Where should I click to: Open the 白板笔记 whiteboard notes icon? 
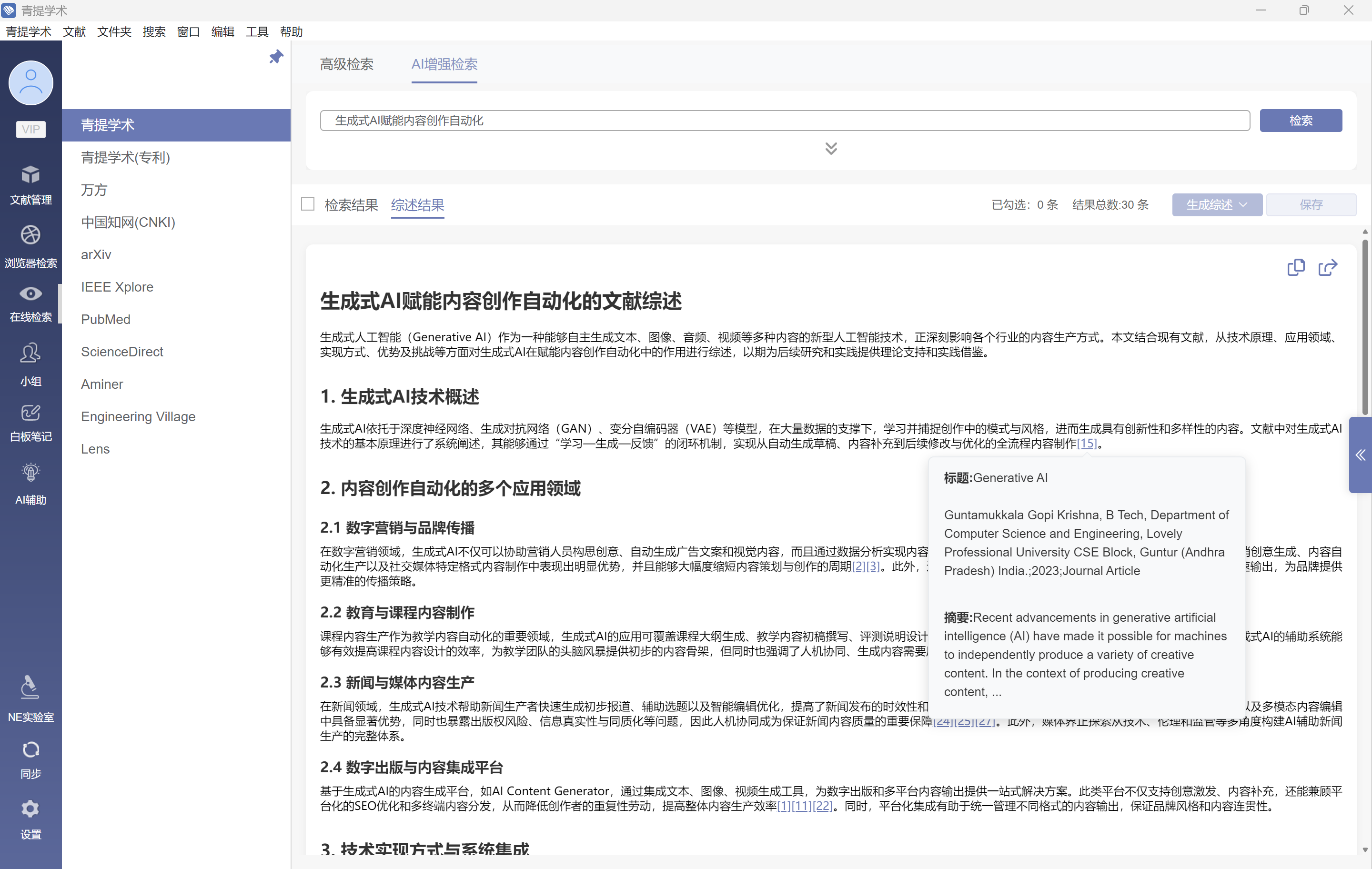(x=30, y=413)
